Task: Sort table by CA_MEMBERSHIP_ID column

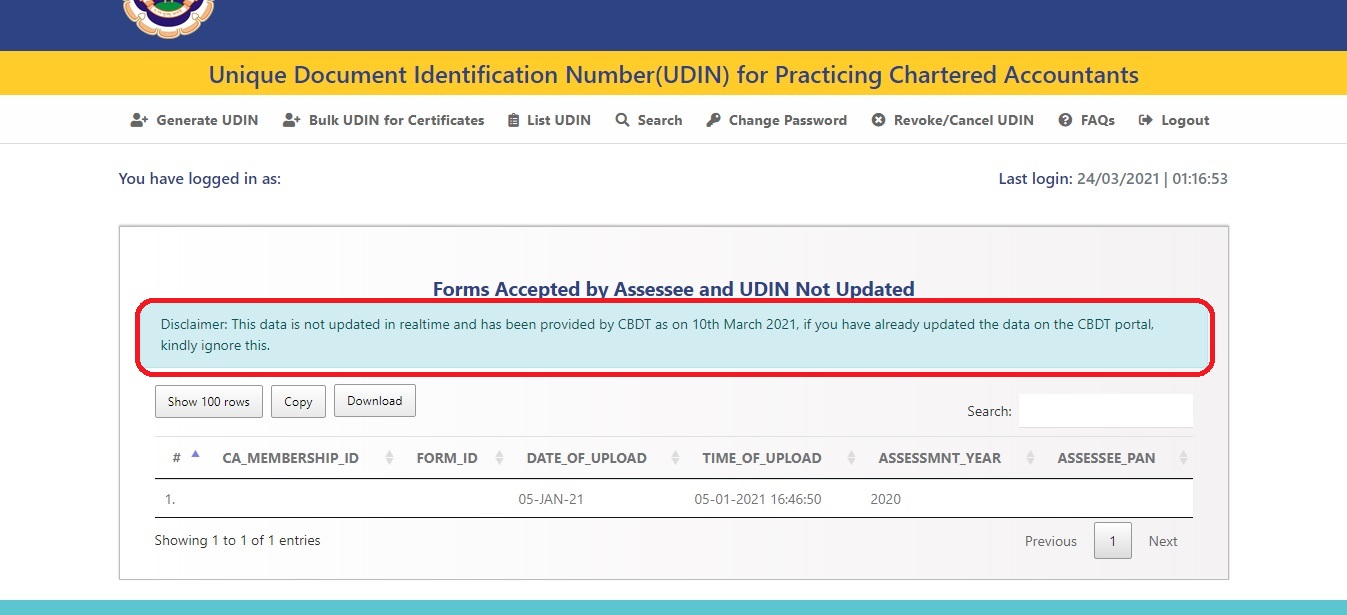Action: point(290,458)
